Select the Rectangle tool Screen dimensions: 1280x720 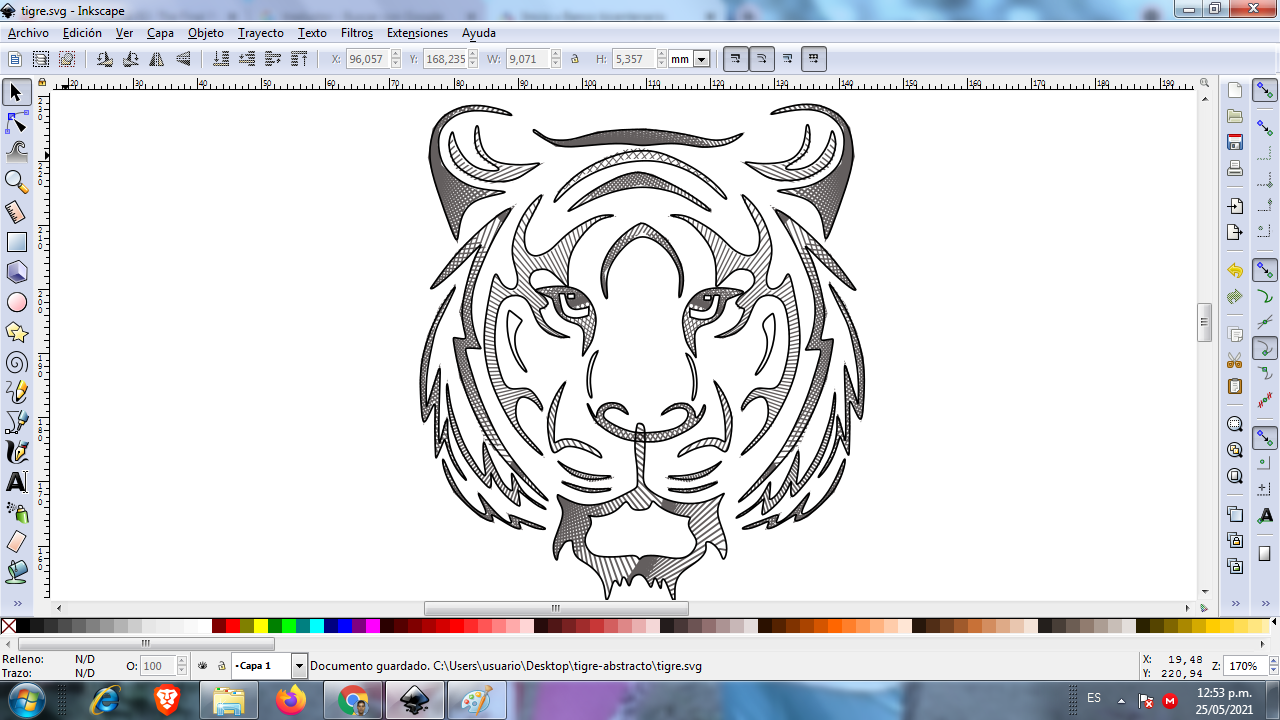16,242
